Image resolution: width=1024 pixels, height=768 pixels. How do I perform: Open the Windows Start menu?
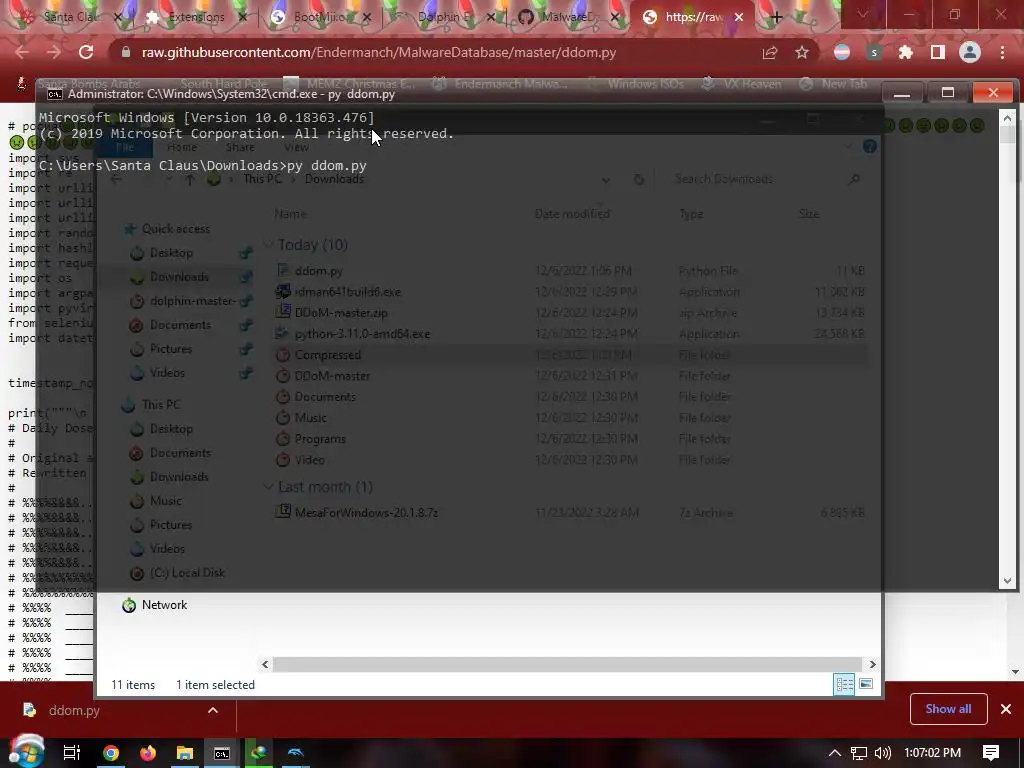point(27,753)
